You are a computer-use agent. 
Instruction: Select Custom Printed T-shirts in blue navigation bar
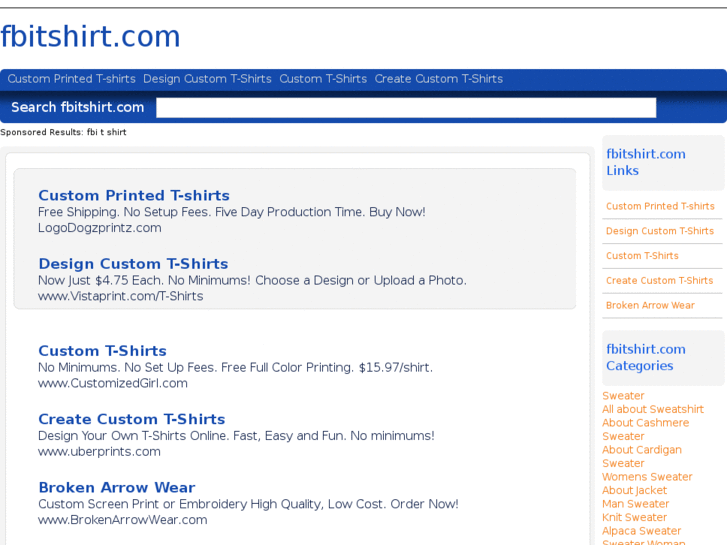[x=71, y=79]
